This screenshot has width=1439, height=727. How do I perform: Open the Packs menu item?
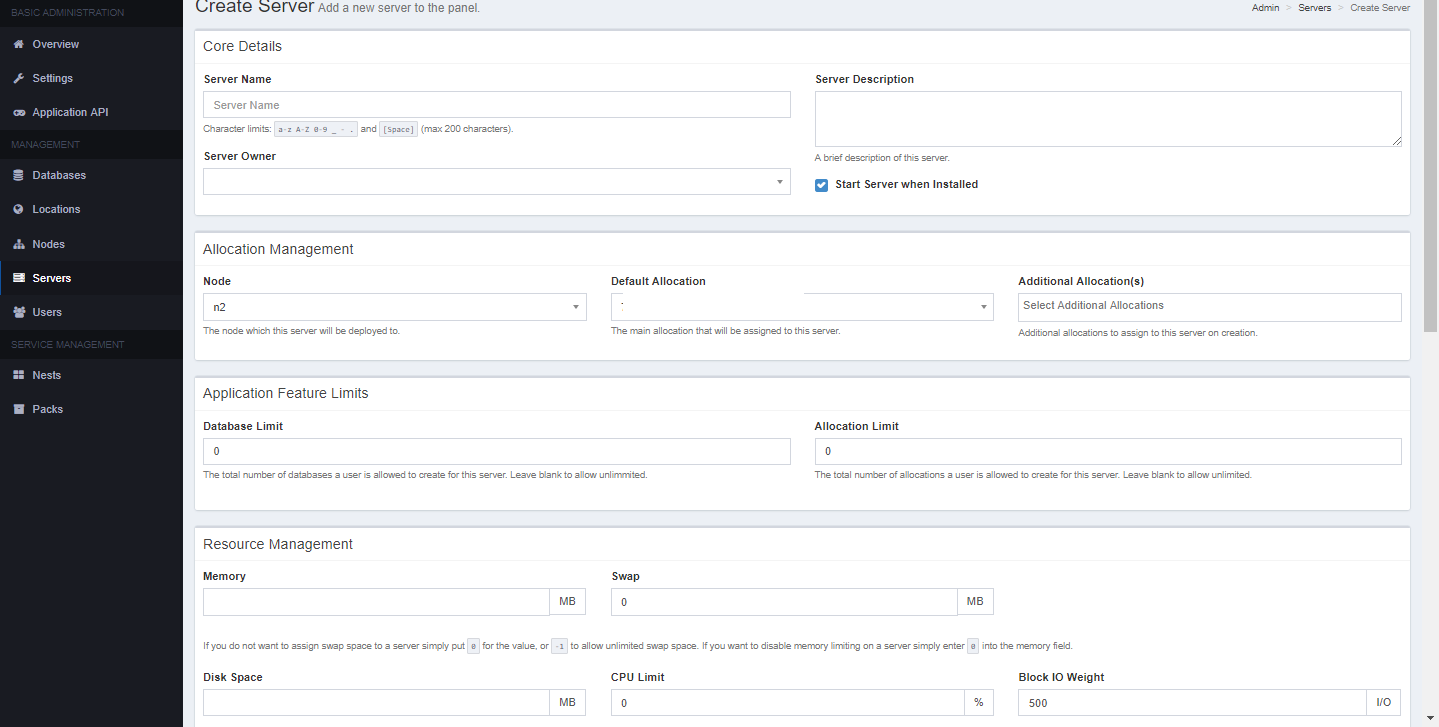(47, 409)
